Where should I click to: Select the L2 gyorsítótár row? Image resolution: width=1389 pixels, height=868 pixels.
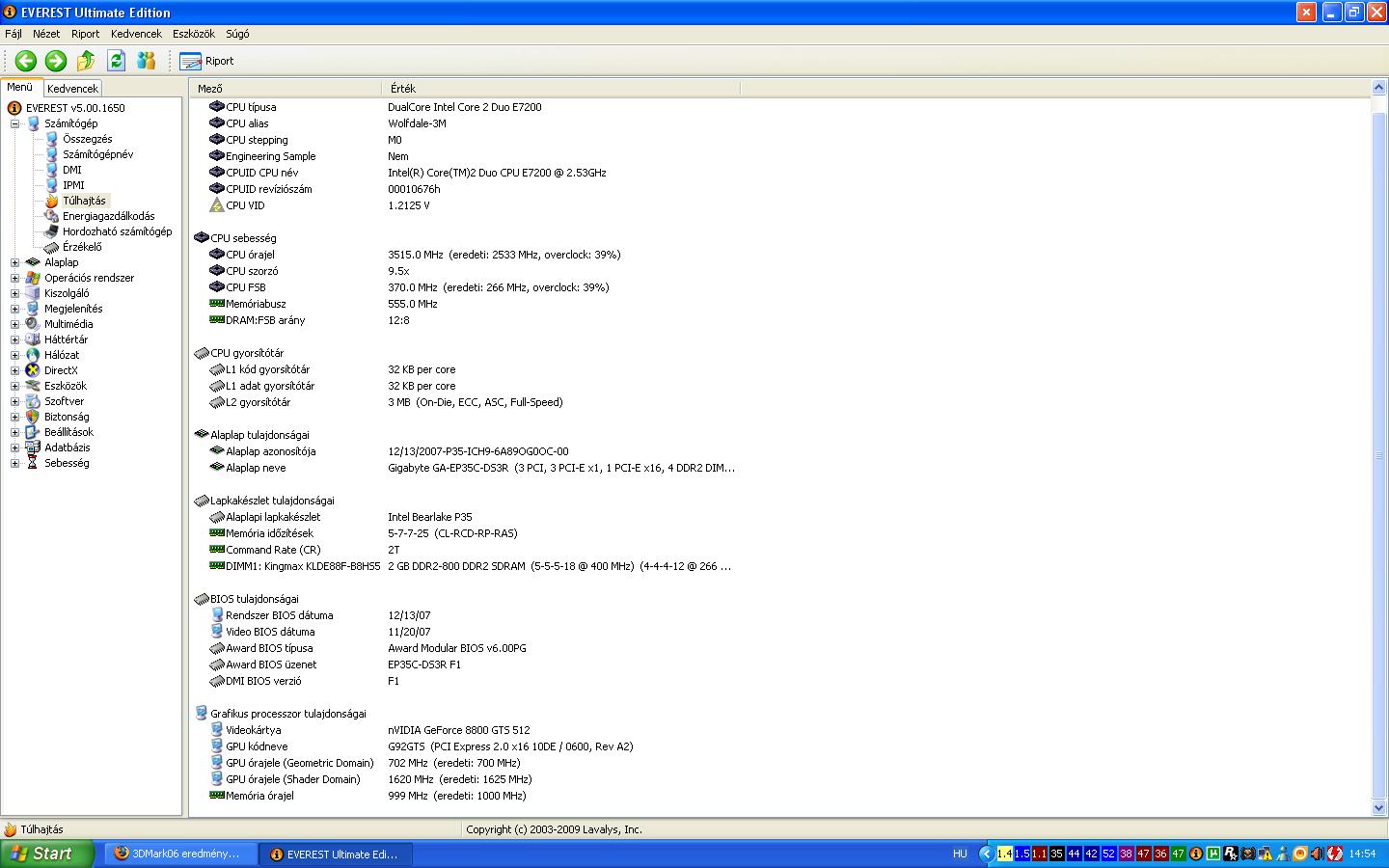[465, 402]
